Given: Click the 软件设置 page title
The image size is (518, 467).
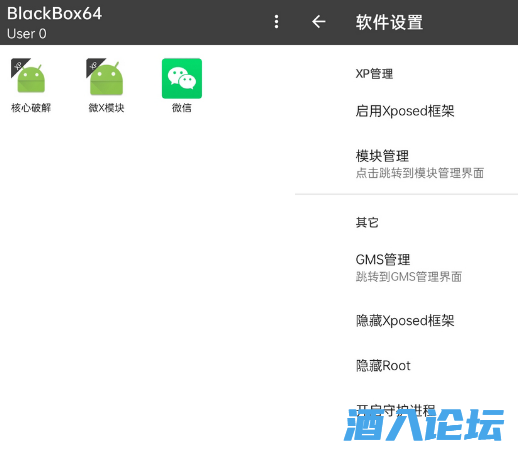Looking at the screenshot, I should coord(389,22).
